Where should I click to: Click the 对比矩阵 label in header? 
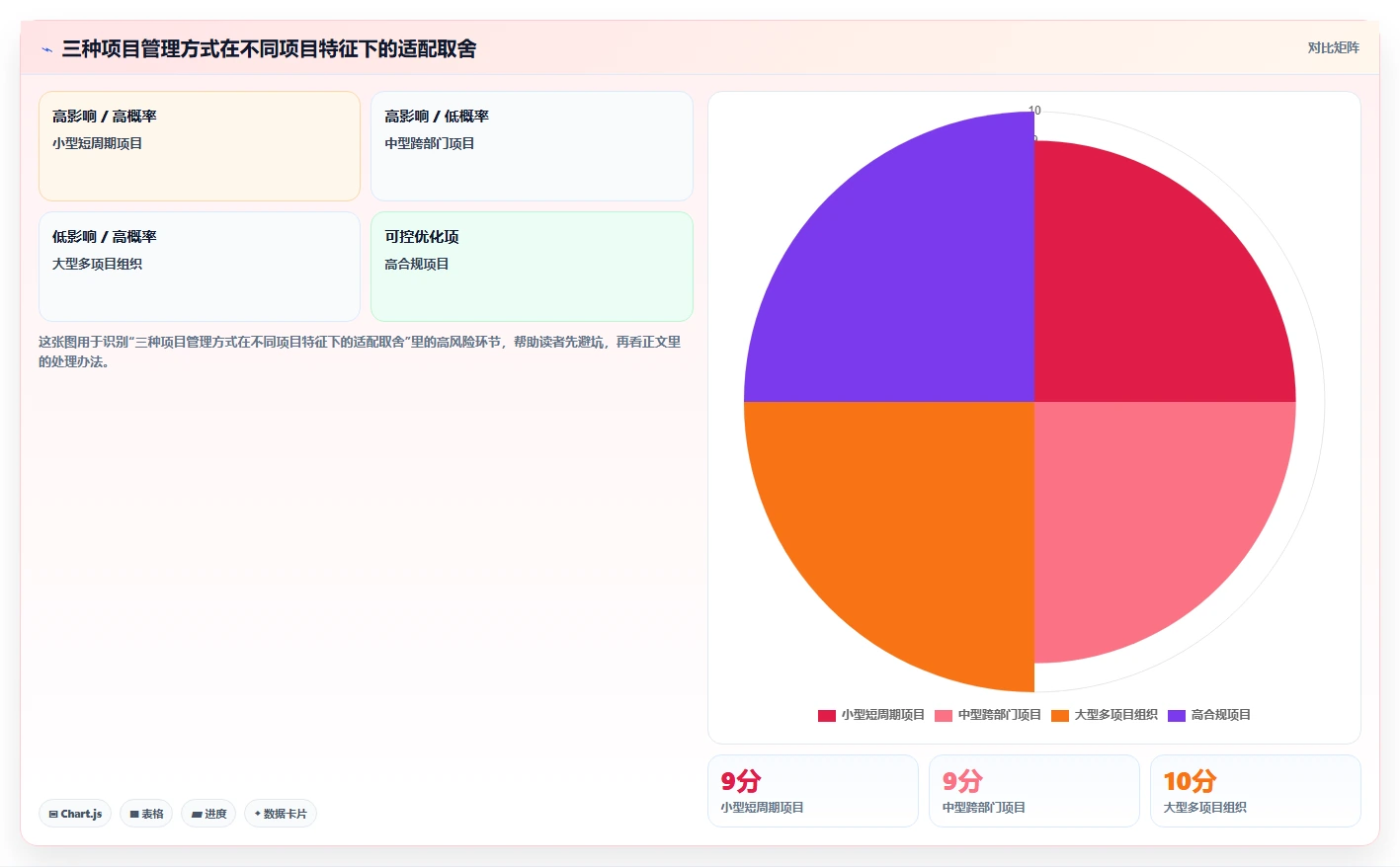coord(1333,47)
